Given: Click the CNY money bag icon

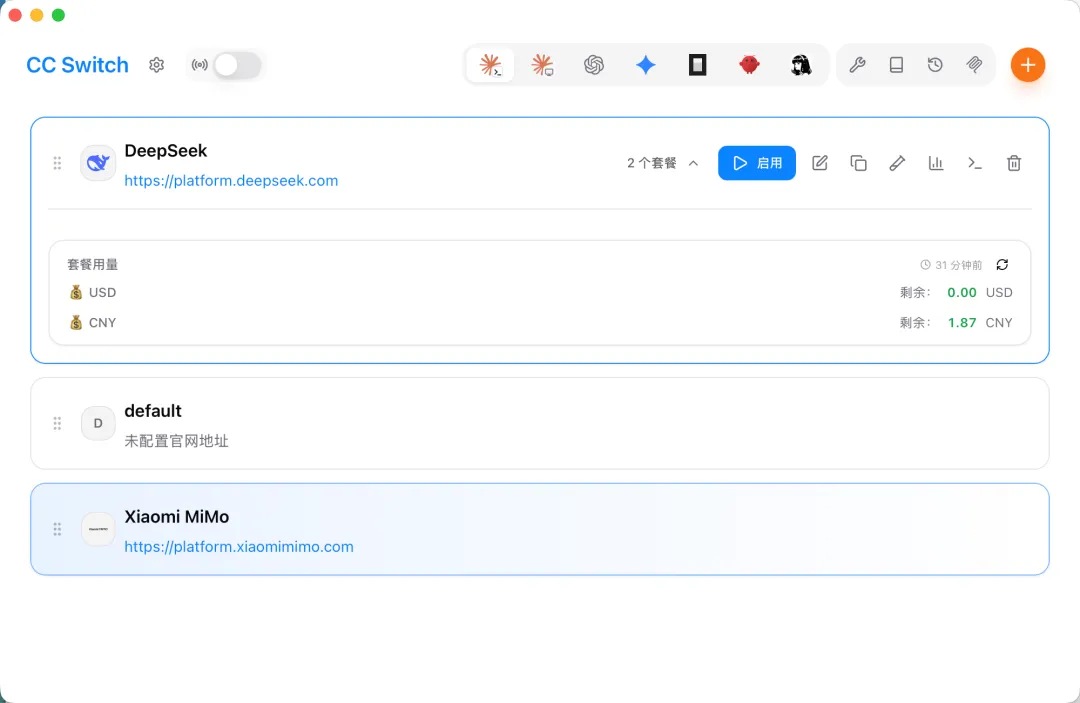Looking at the screenshot, I should coord(76,322).
